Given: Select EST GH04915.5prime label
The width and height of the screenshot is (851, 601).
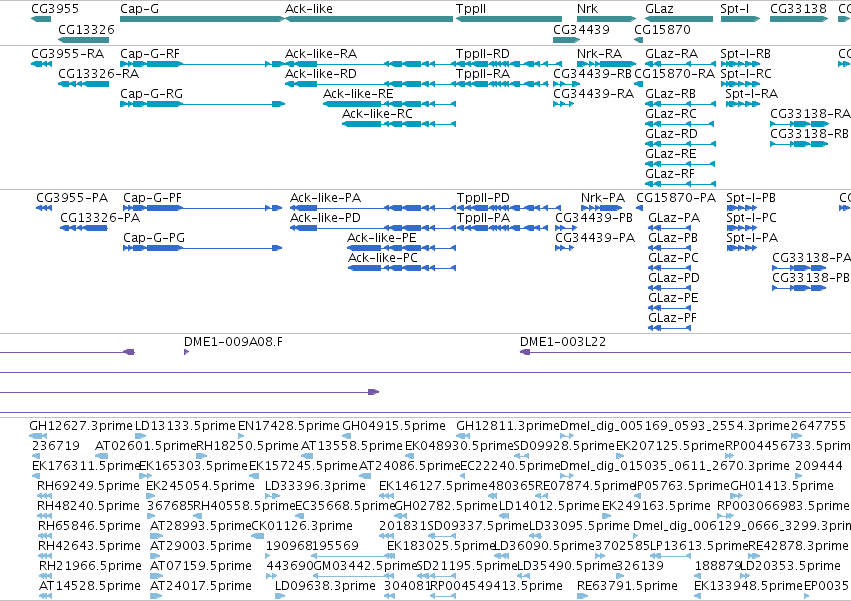Looking at the screenshot, I should pyautogui.click(x=394, y=426).
